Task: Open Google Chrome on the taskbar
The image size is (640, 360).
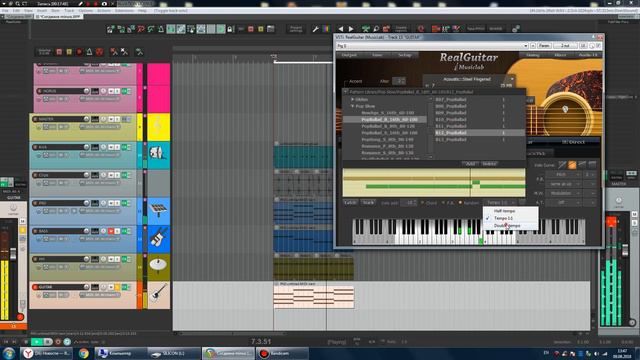Action: 84,353
